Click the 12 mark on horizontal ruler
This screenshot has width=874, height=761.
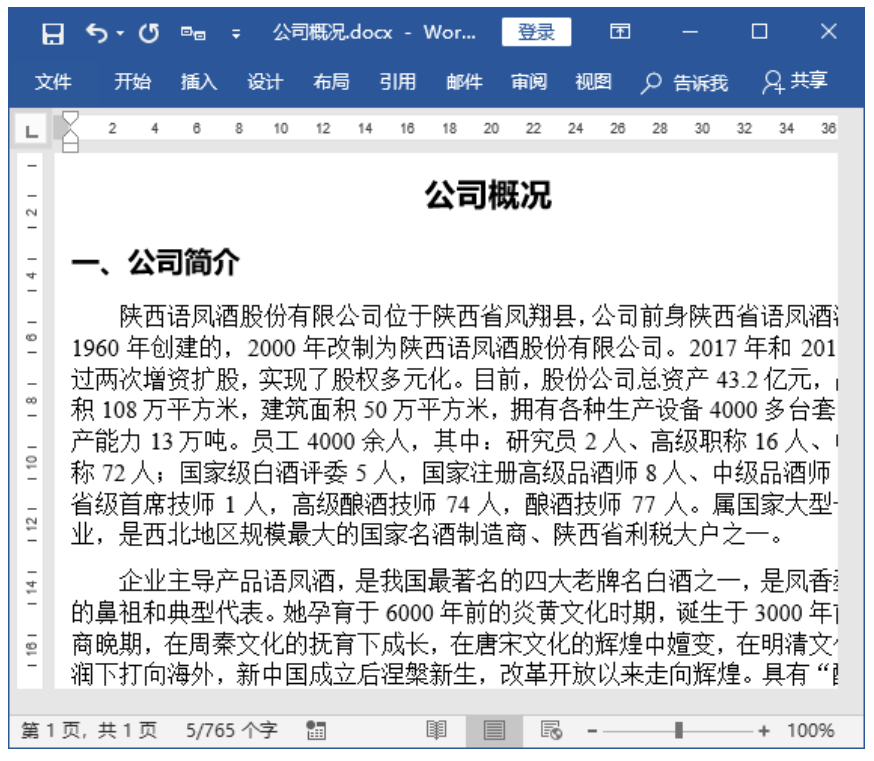(323, 129)
